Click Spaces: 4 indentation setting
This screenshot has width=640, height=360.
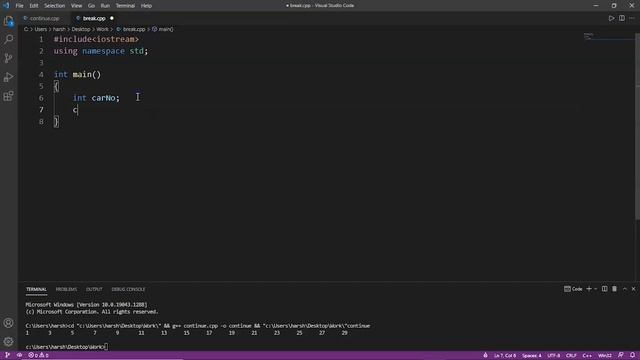[531, 355]
